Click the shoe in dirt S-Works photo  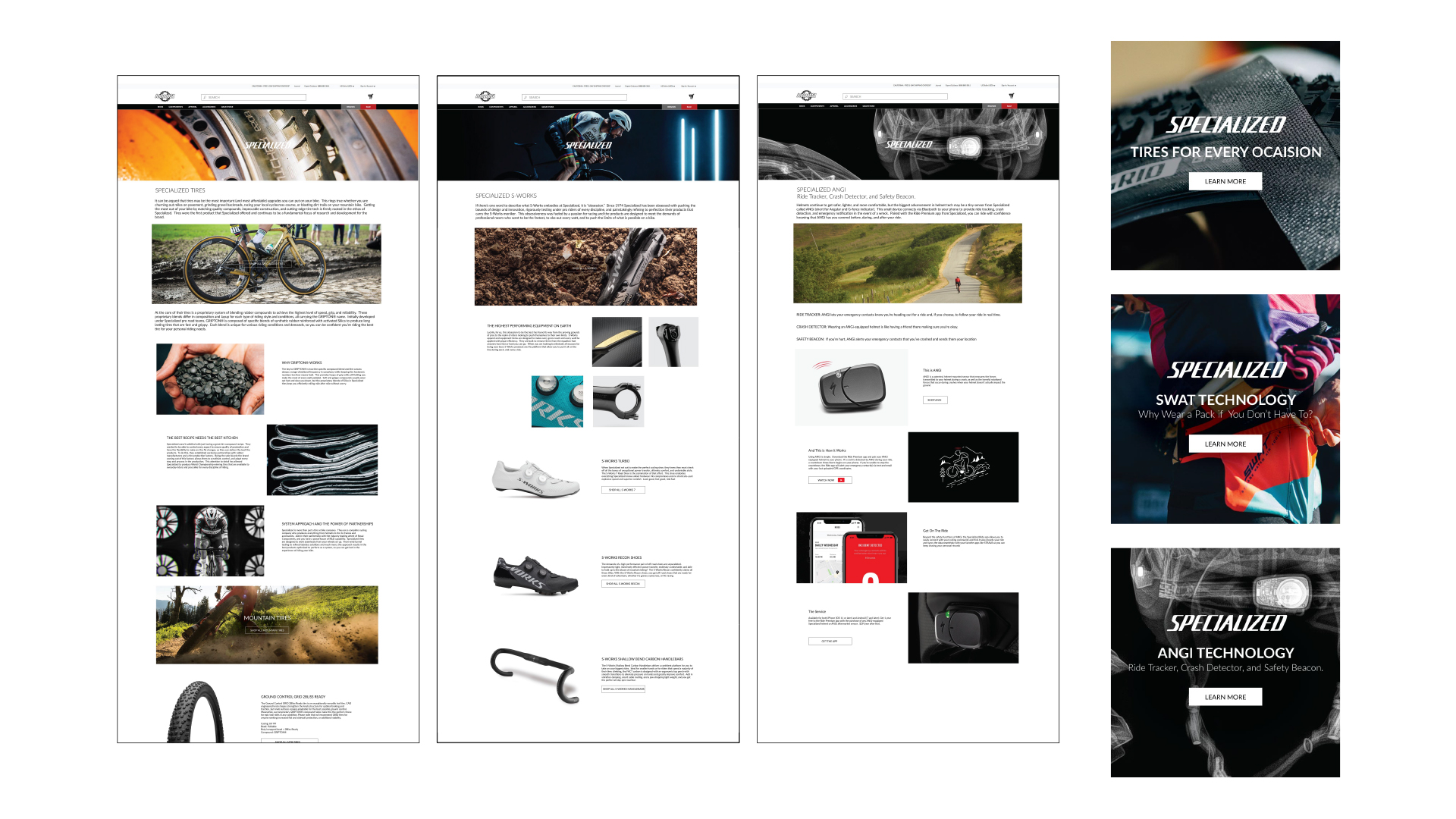click(585, 267)
